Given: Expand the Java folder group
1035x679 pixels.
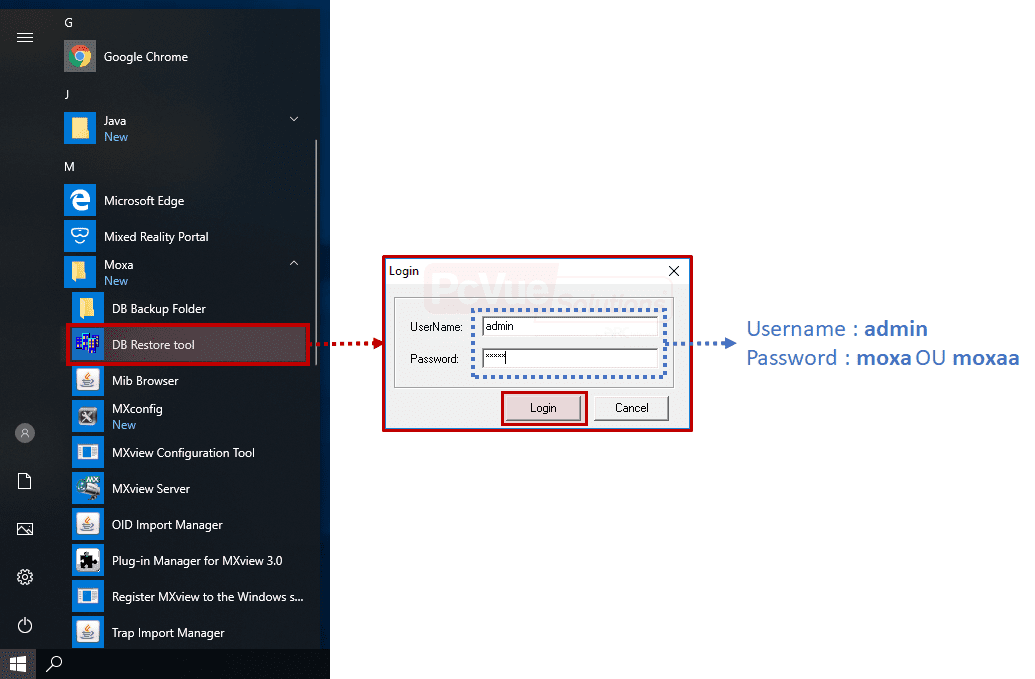Looking at the screenshot, I should (294, 120).
